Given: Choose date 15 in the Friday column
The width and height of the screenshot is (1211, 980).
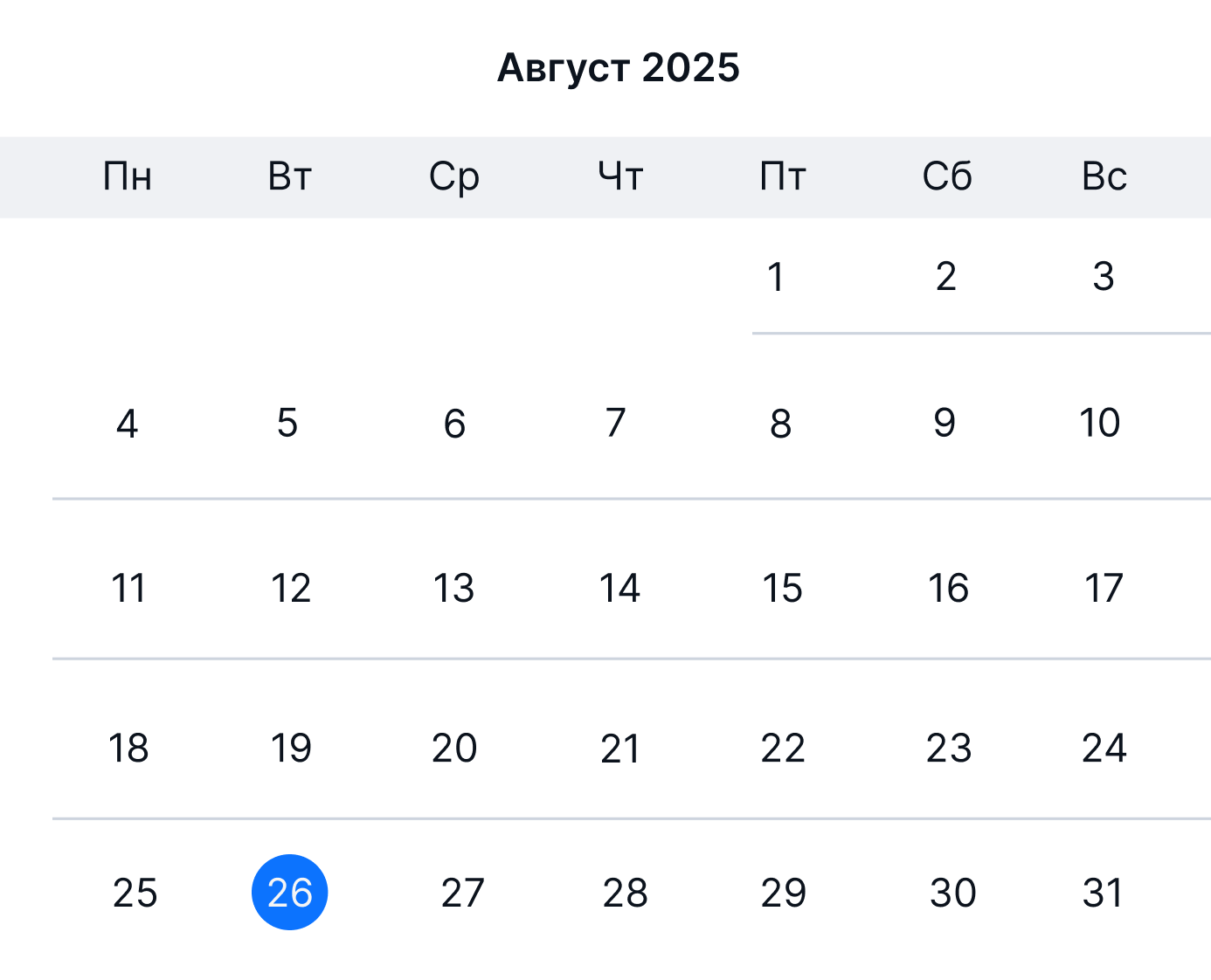Looking at the screenshot, I should (782, 588).
